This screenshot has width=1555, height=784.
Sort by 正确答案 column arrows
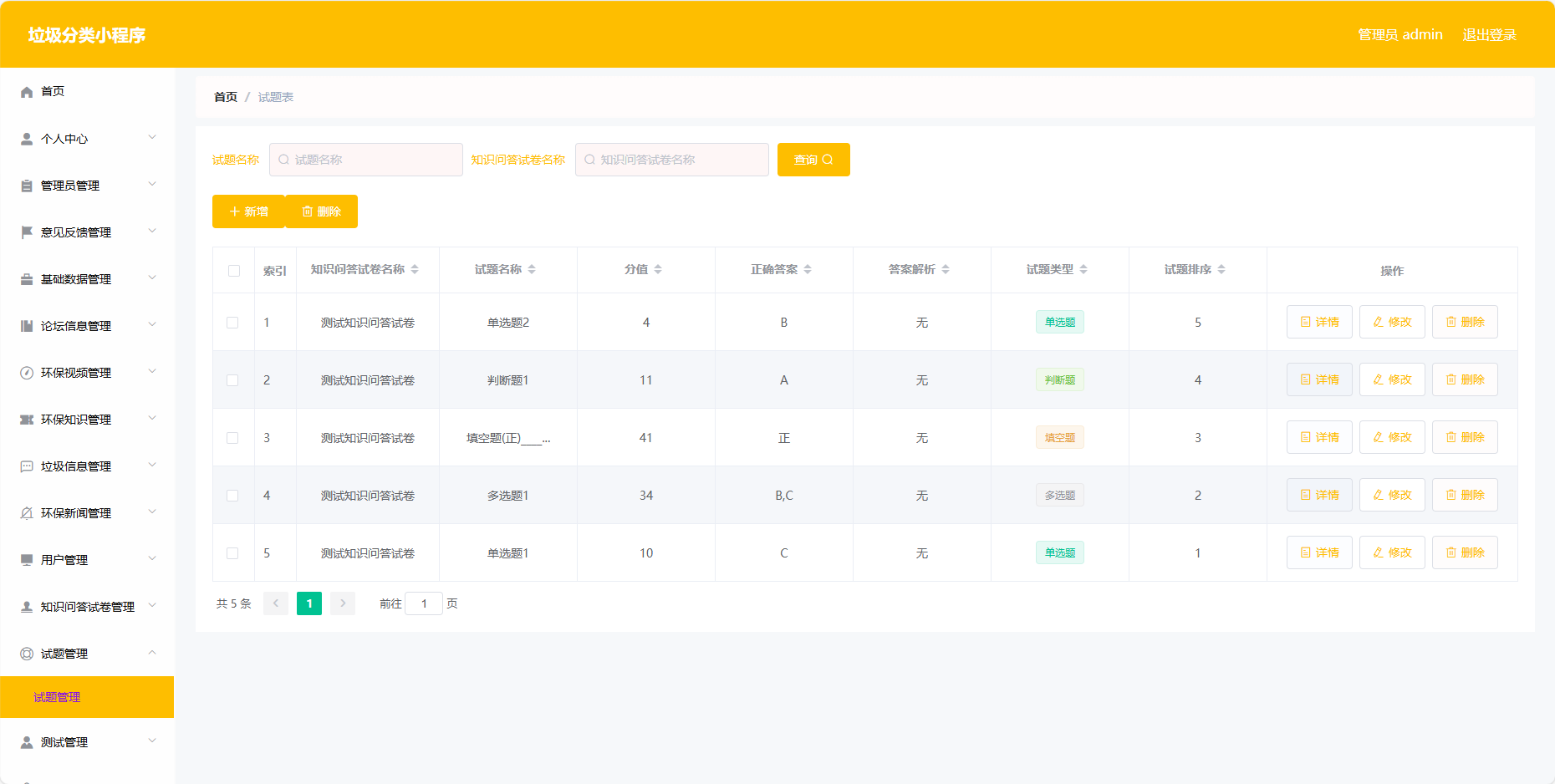pos(808,269)
